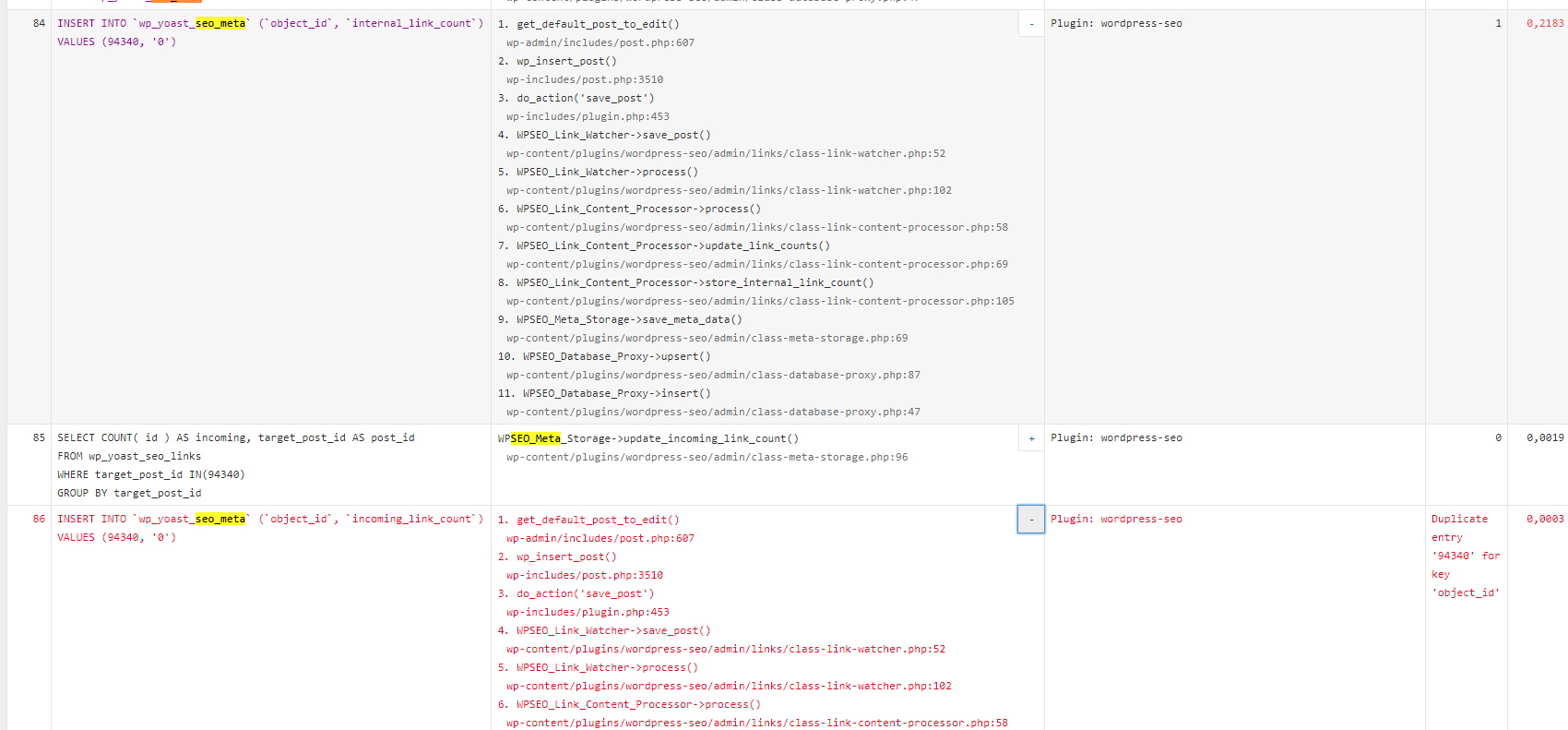
Task: Click red class-link-watcher.php:102 in query 86
Action: pyautogui.click(x=729, y=687)
